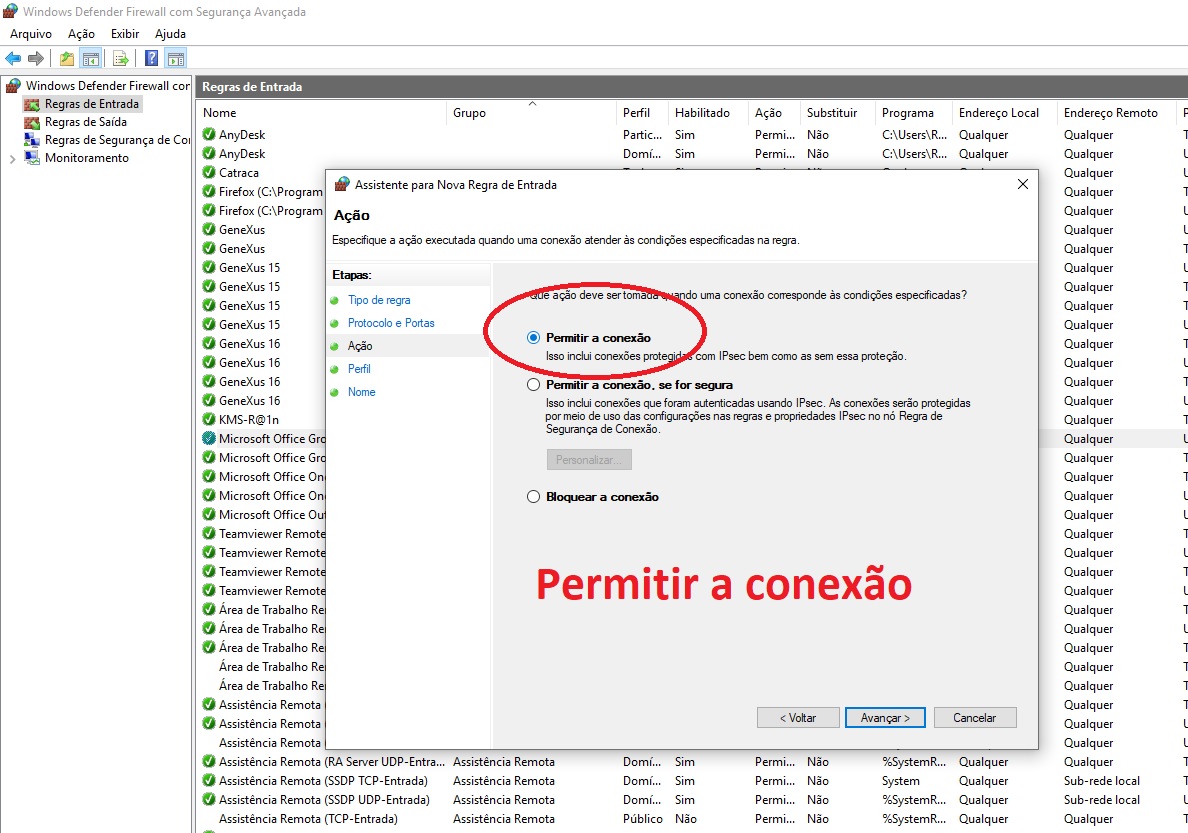Click the Voltar button
Viewport: 1188px width, 833px height.
click(x=798, y=718)
